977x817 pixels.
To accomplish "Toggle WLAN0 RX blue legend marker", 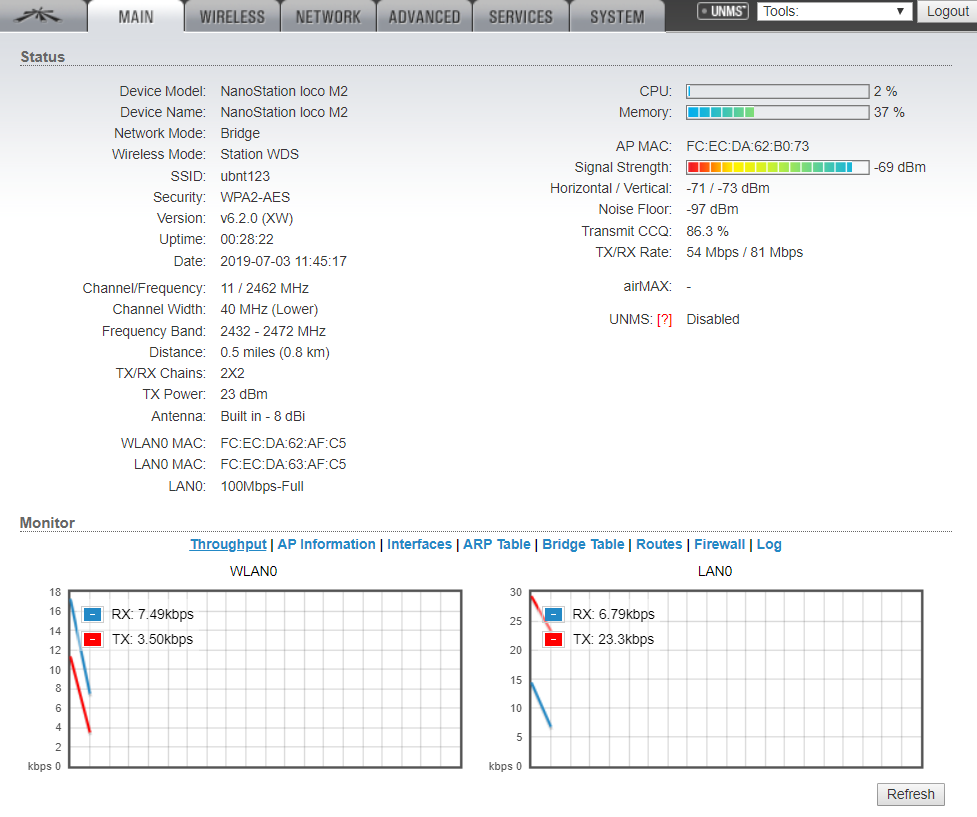I will coord(92,614).
